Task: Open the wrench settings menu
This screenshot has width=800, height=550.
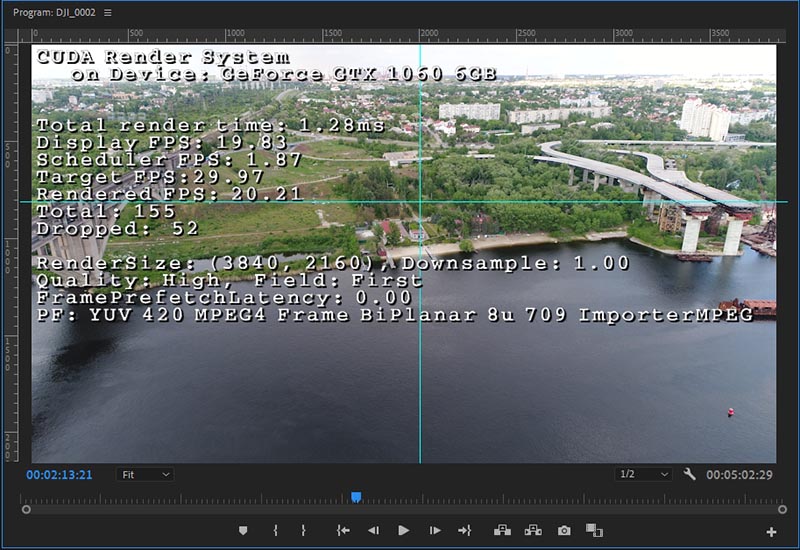Action: coord(689,474)
